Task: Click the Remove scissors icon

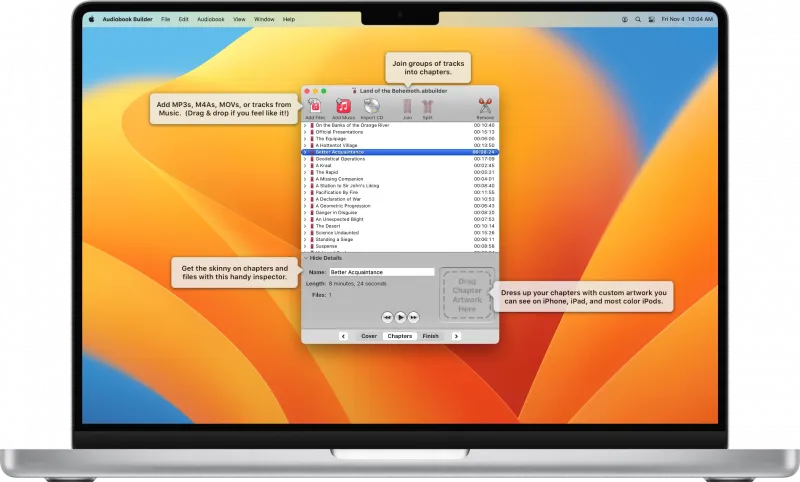Action: (x=485, y=106)
